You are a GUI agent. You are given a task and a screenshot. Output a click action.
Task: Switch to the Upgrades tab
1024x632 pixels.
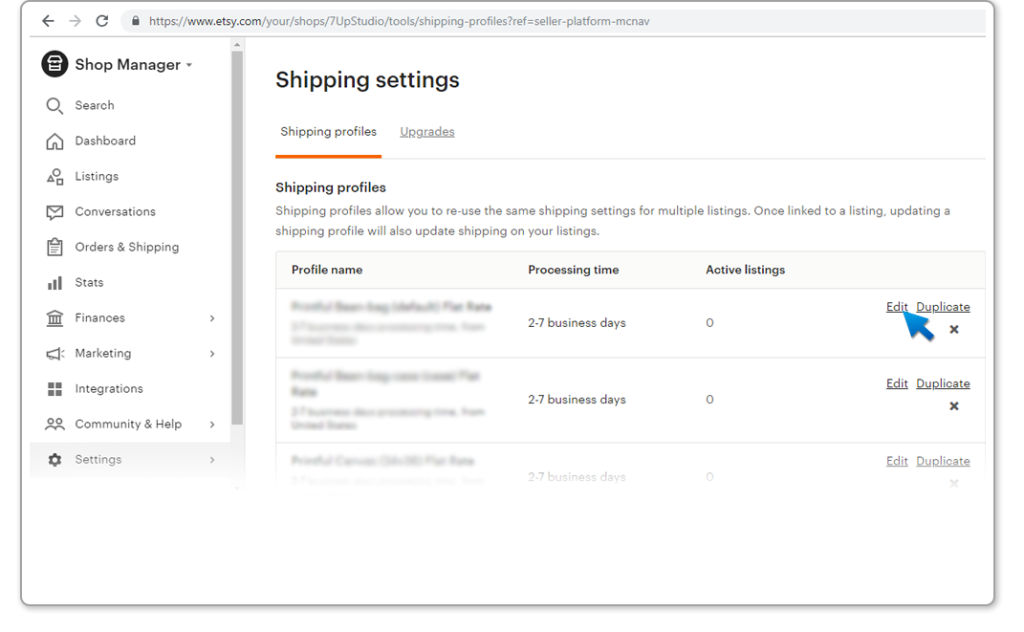(427, 132)
